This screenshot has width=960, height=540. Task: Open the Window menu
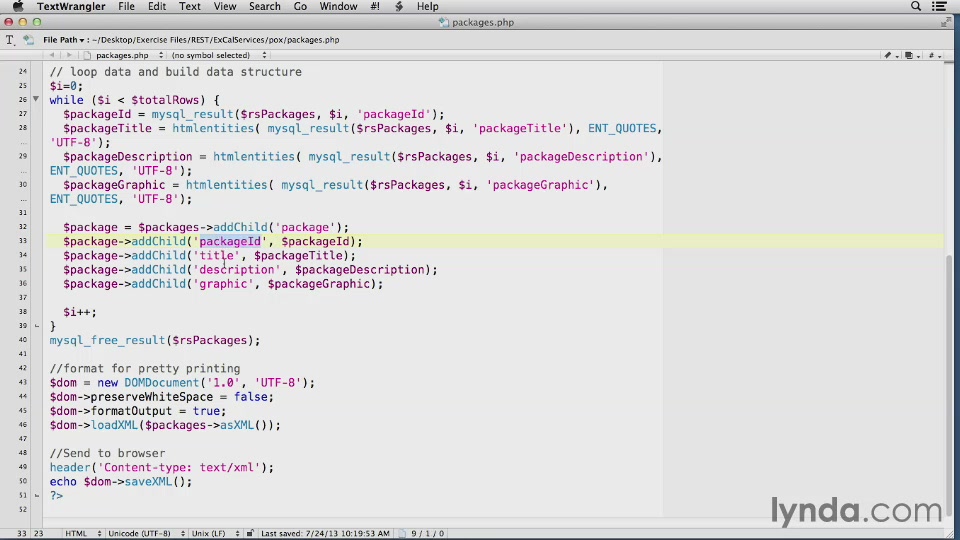tap(339, 6)
